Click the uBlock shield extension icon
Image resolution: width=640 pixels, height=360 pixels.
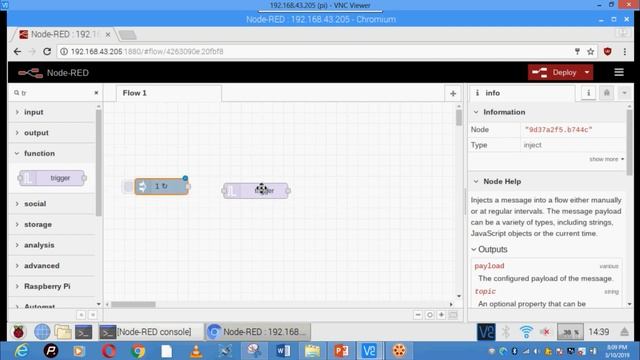607,52
